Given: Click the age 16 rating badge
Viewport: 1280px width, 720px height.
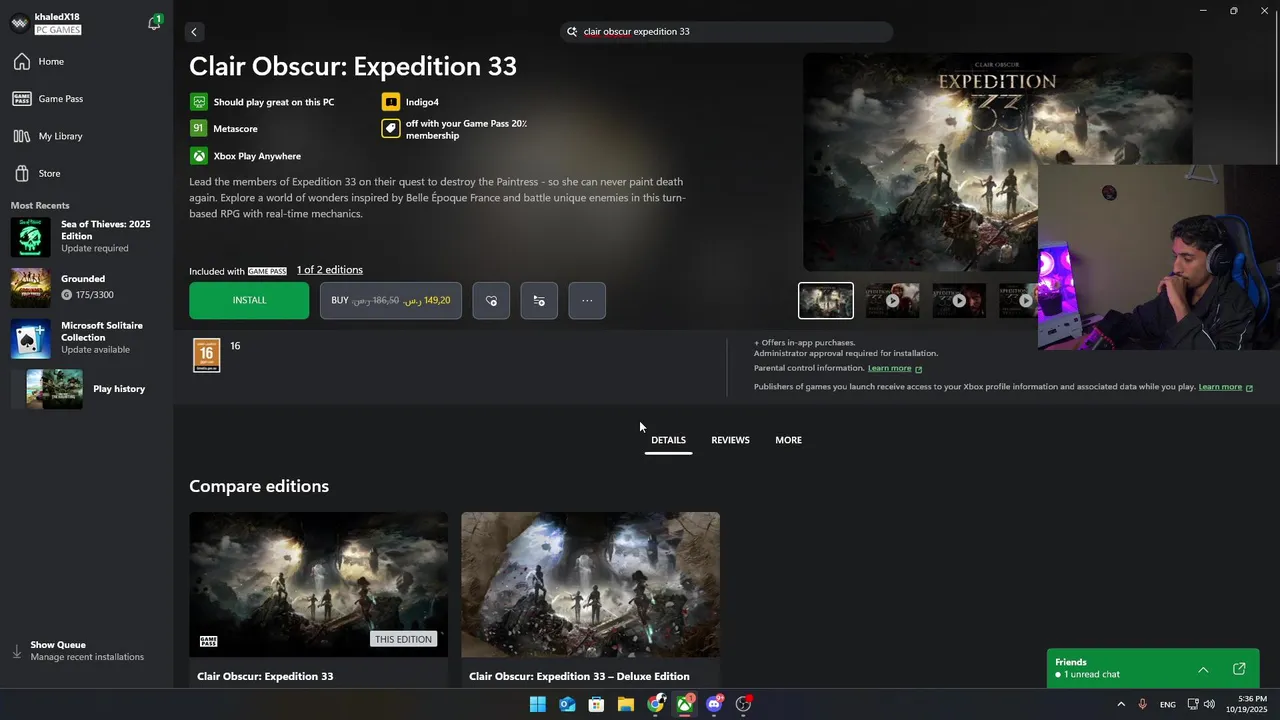Looking at the screenshot, I should (207, 355).
